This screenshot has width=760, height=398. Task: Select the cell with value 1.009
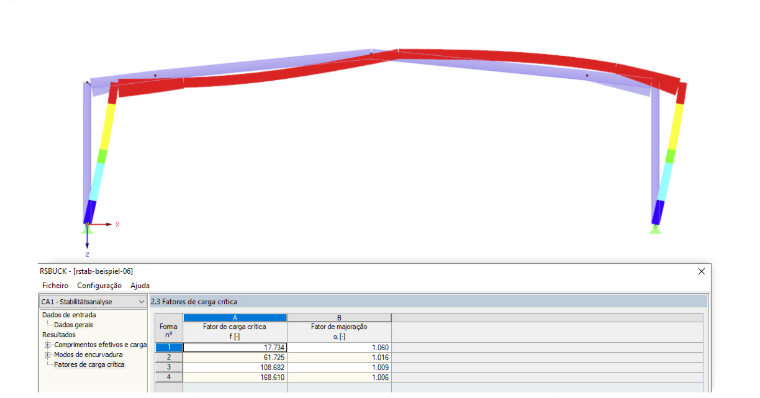click(339, 367)
